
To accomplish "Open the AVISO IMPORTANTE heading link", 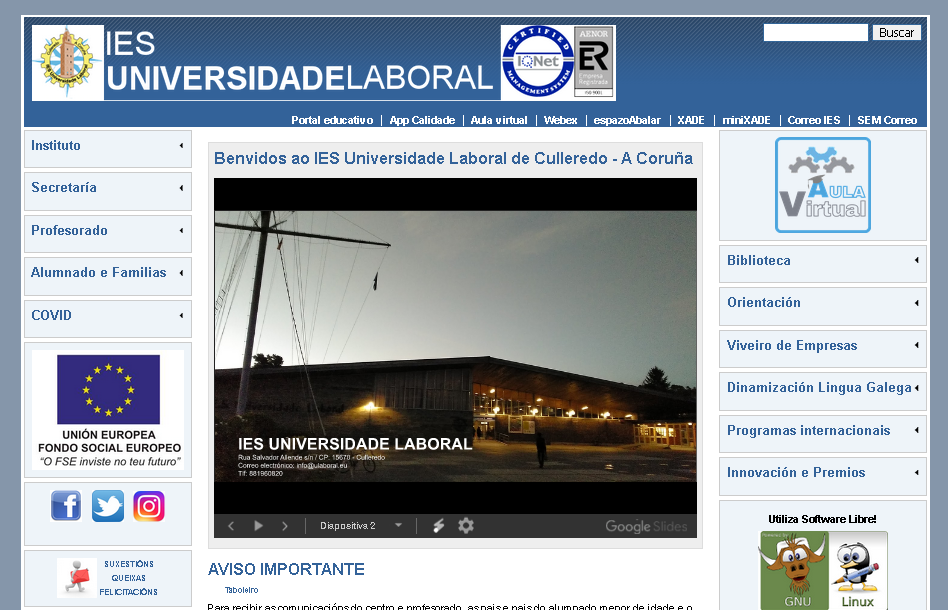I will pos(286,569).
